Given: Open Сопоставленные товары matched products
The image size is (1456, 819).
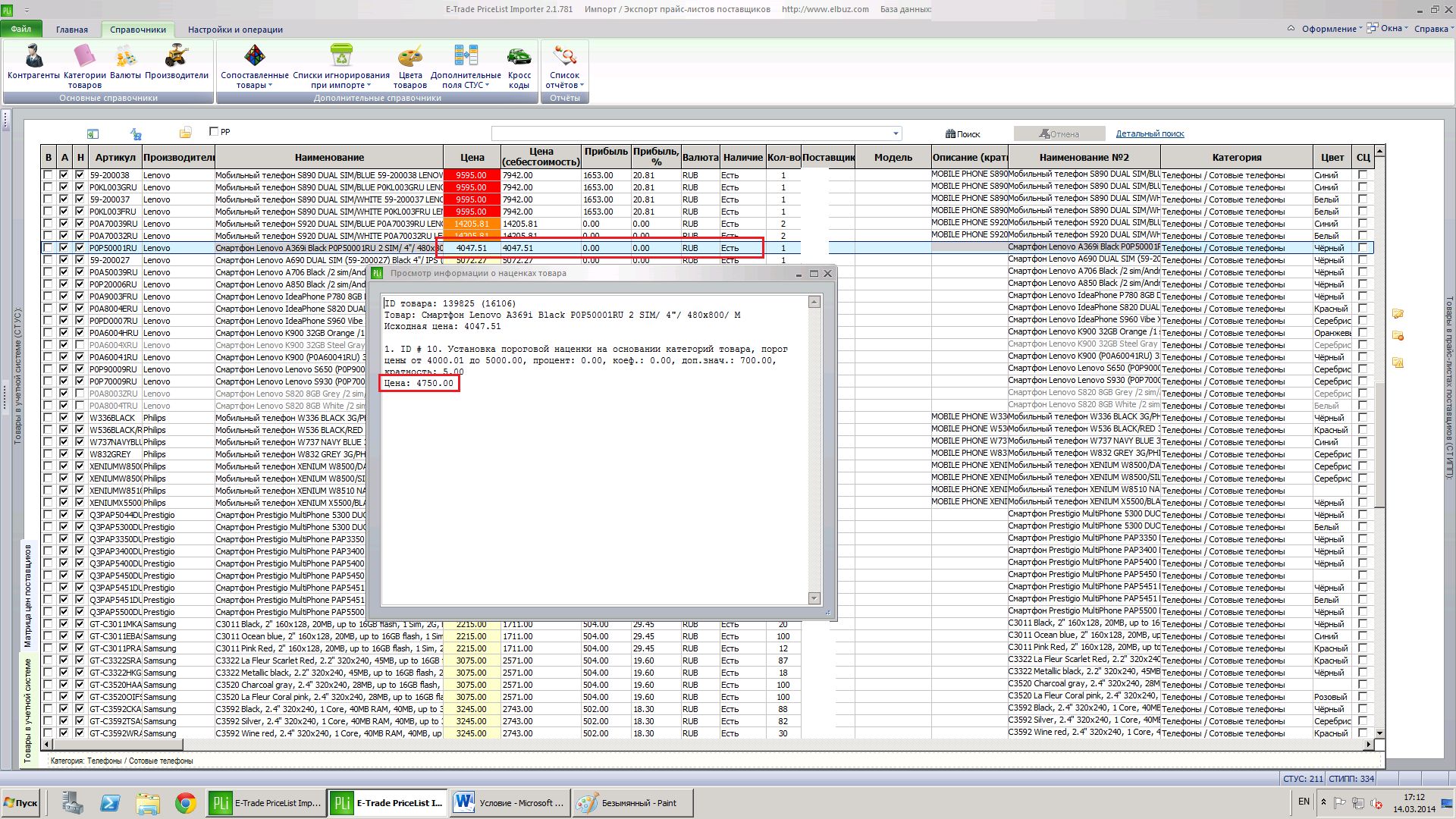Looking at the screenshot, I should [254, 67].
